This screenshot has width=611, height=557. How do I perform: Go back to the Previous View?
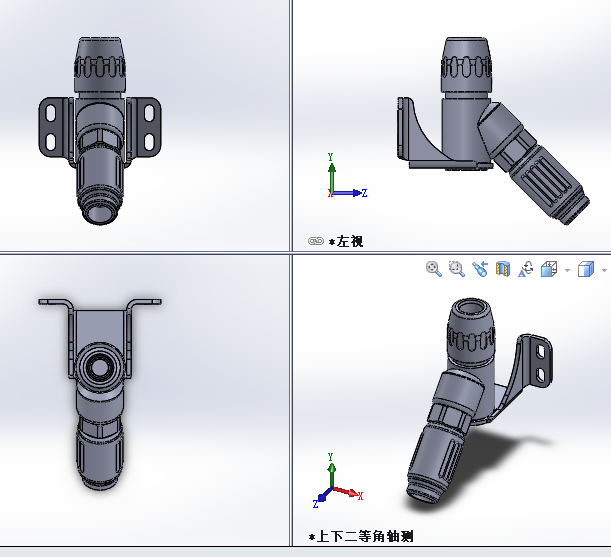(x=480, y=269)
